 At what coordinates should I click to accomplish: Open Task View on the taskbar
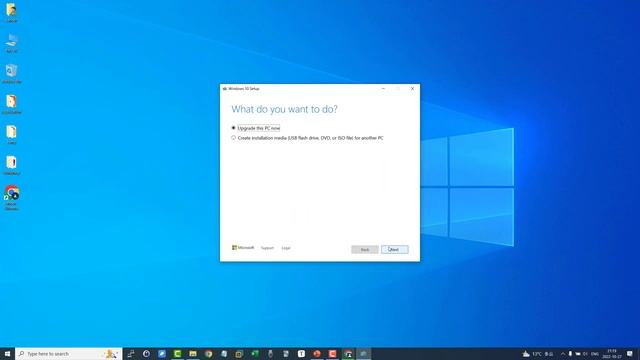point(131,353)
